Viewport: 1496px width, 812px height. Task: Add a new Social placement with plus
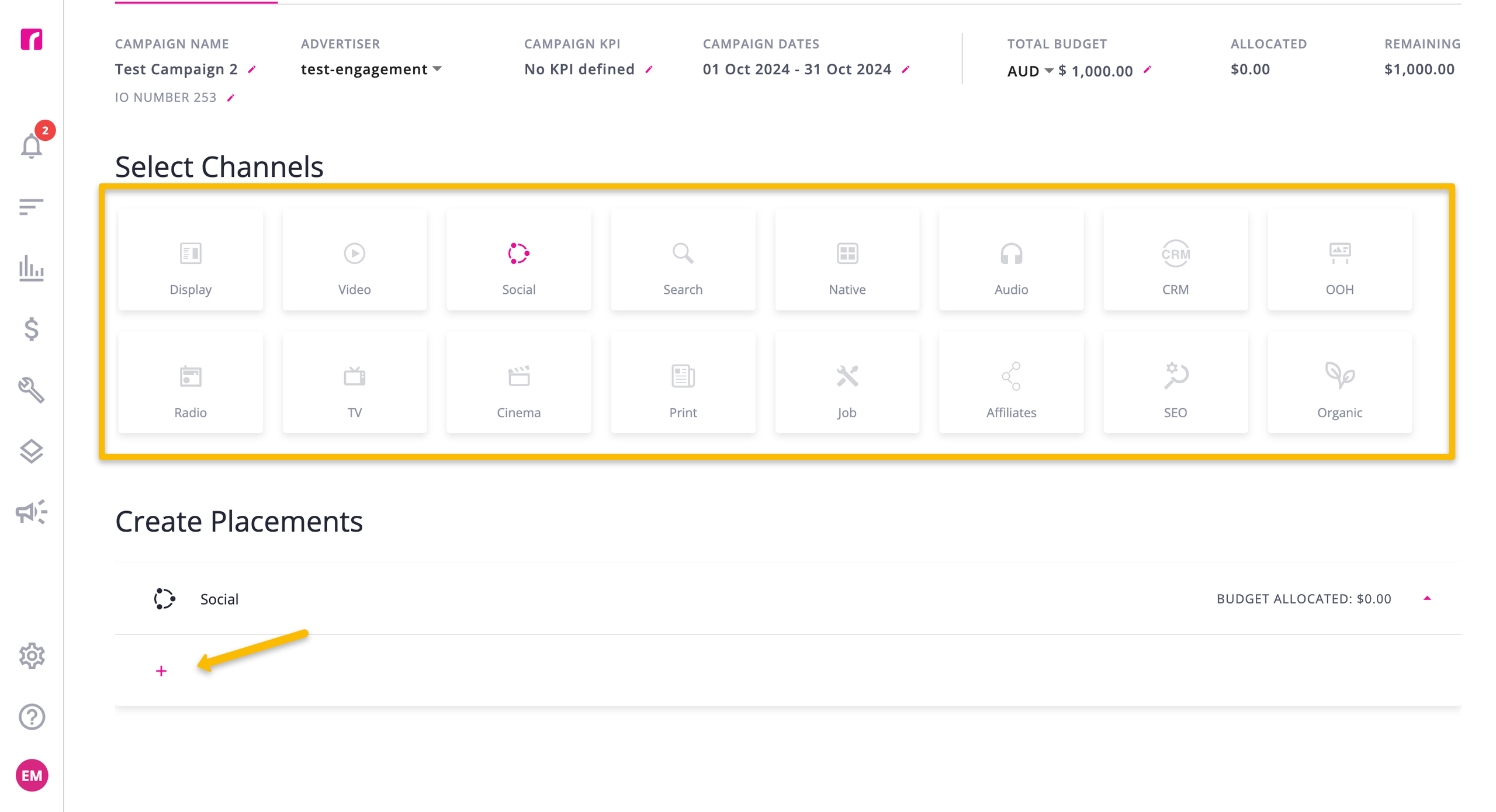(x=161, y=671)
